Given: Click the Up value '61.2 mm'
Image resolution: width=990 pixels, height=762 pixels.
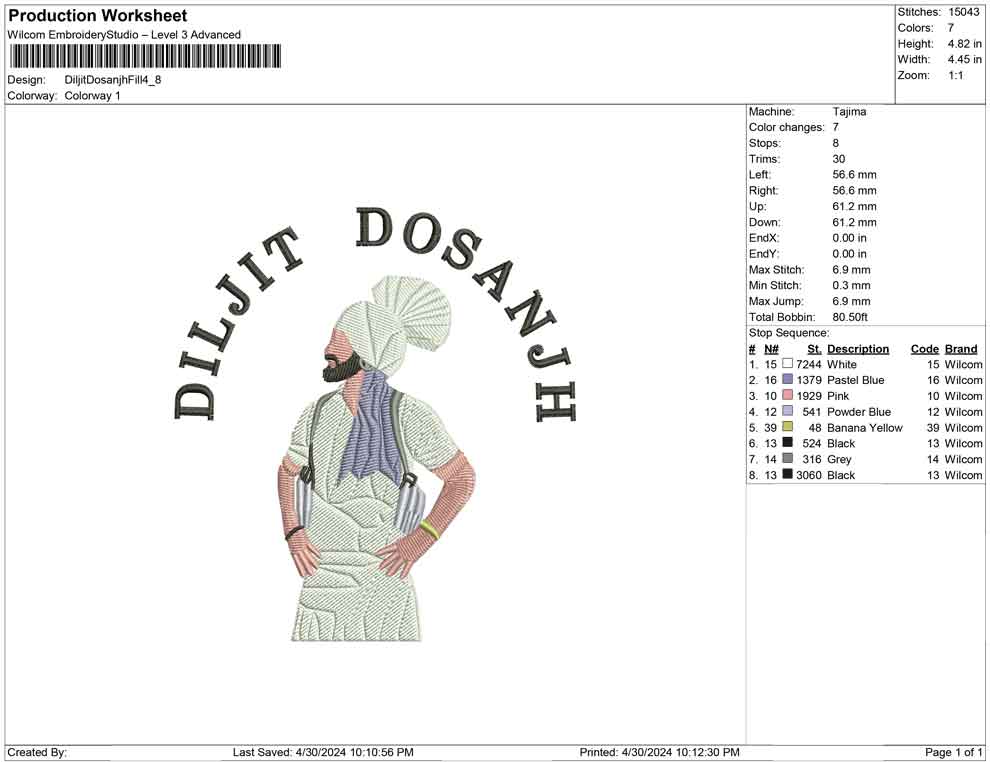Looking at the screenshot, I should point(854,206).
